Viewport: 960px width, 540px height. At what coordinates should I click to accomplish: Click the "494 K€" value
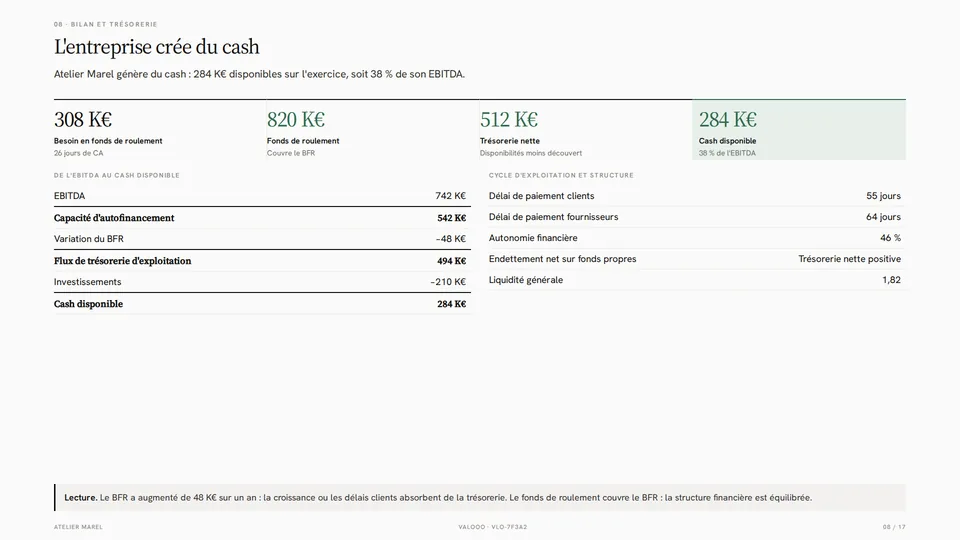pos(452,261)
